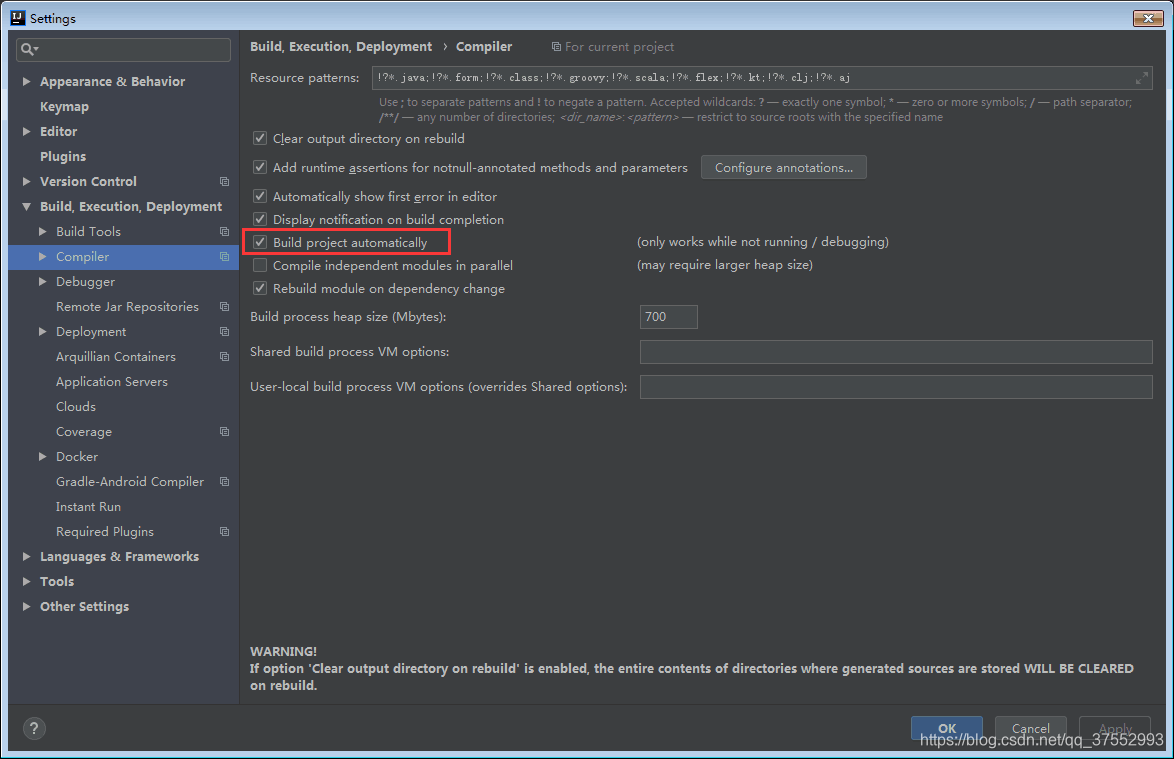Click the project-level icon beside Coverage
This screenshot has height=759, width=1174.
click(224, 432)
